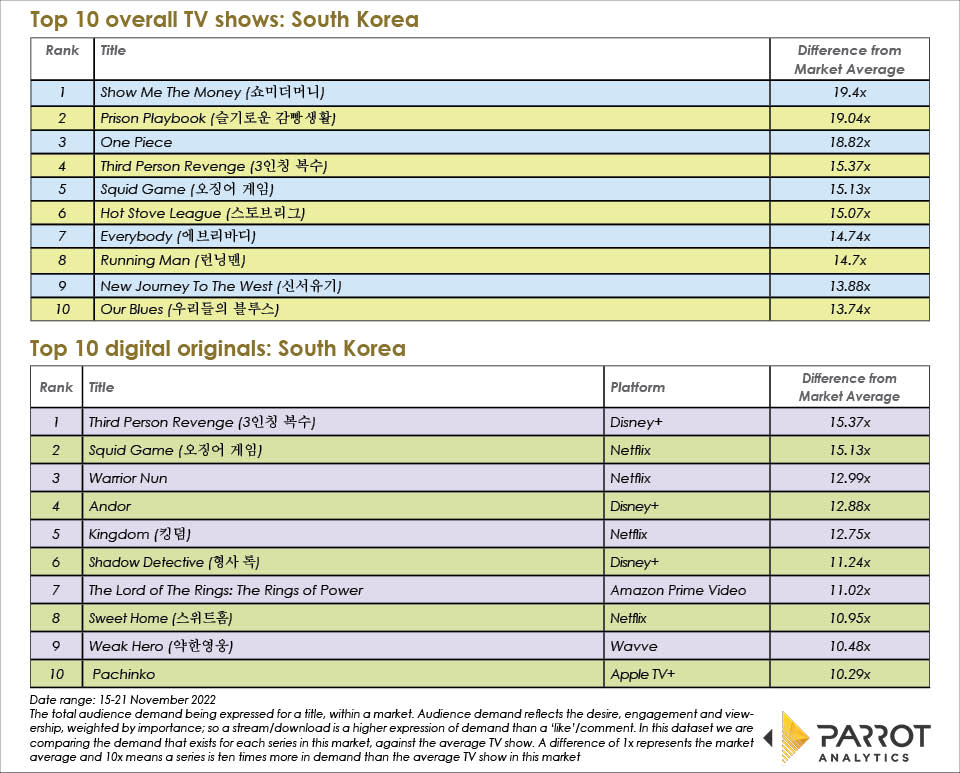
Task: Click the 'Show Me The Money' title
Action: tap(212, 92)
